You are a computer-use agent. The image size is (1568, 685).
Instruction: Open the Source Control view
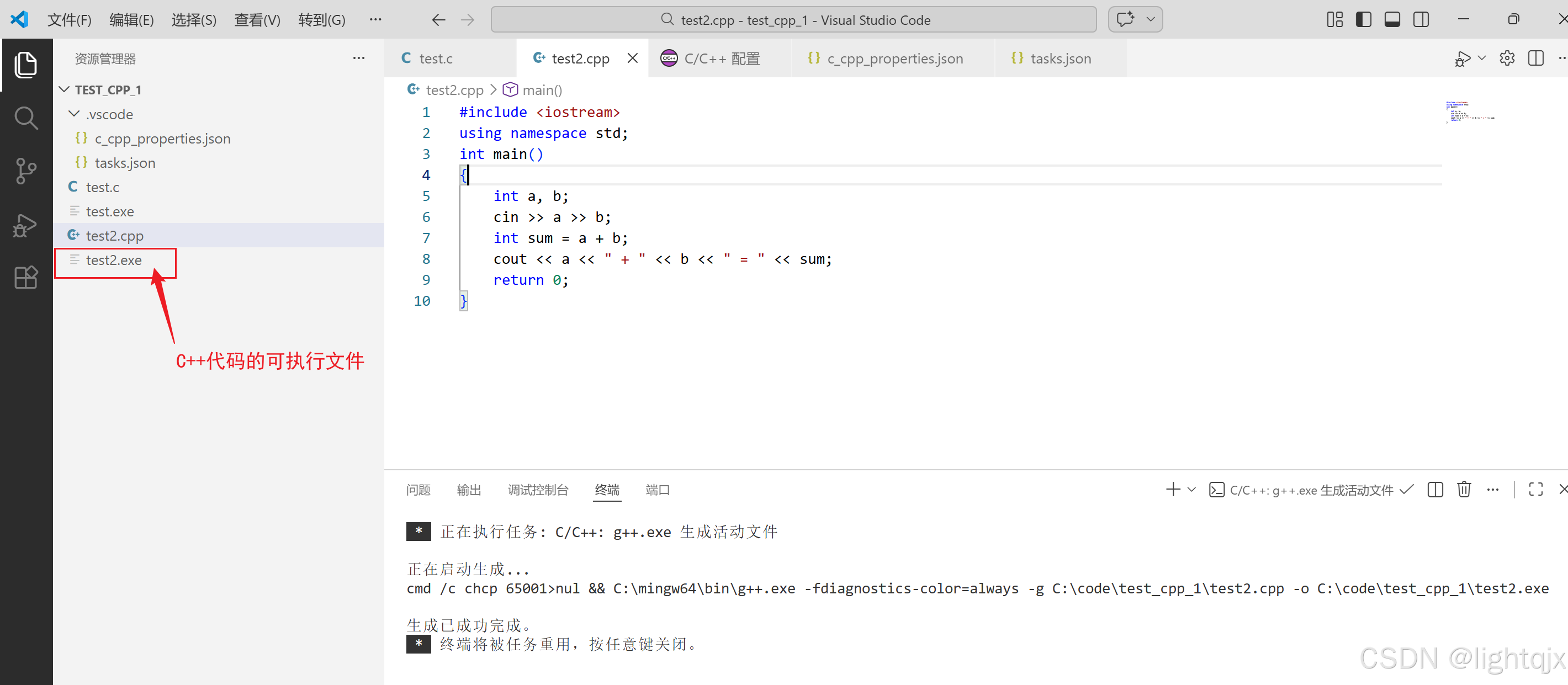pyautogui.click(x=25, y=171)
